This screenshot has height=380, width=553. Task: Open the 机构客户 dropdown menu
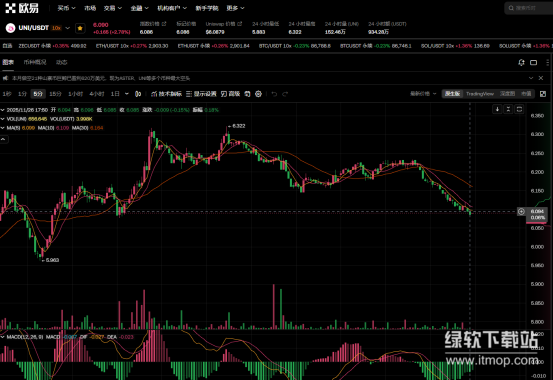[172, 8]
